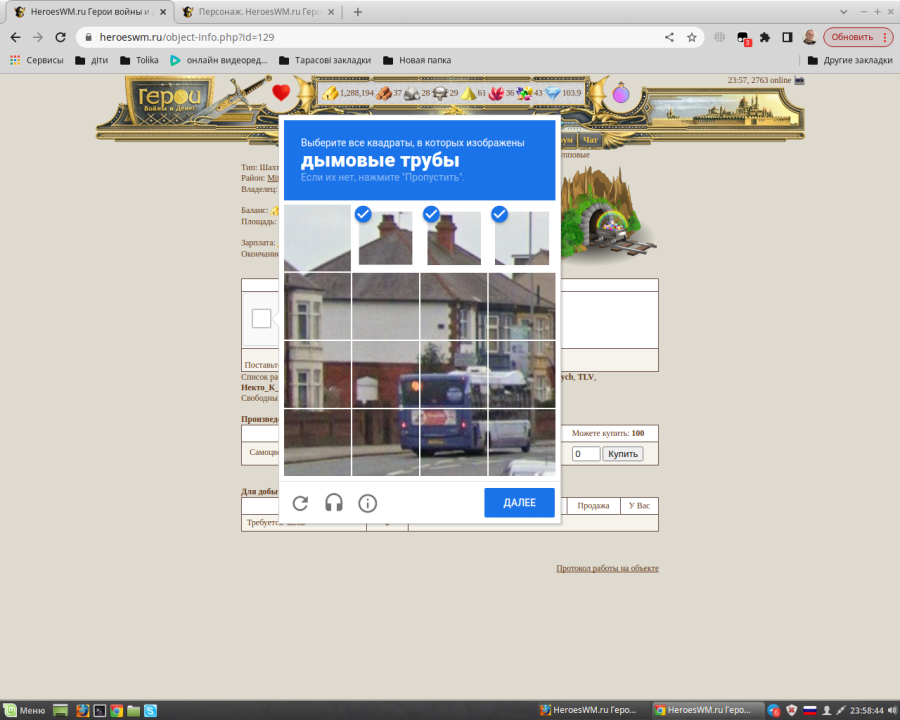Open the extension showing red badge 3
Viewport: 900px width, 720px height.
[743, 38]
